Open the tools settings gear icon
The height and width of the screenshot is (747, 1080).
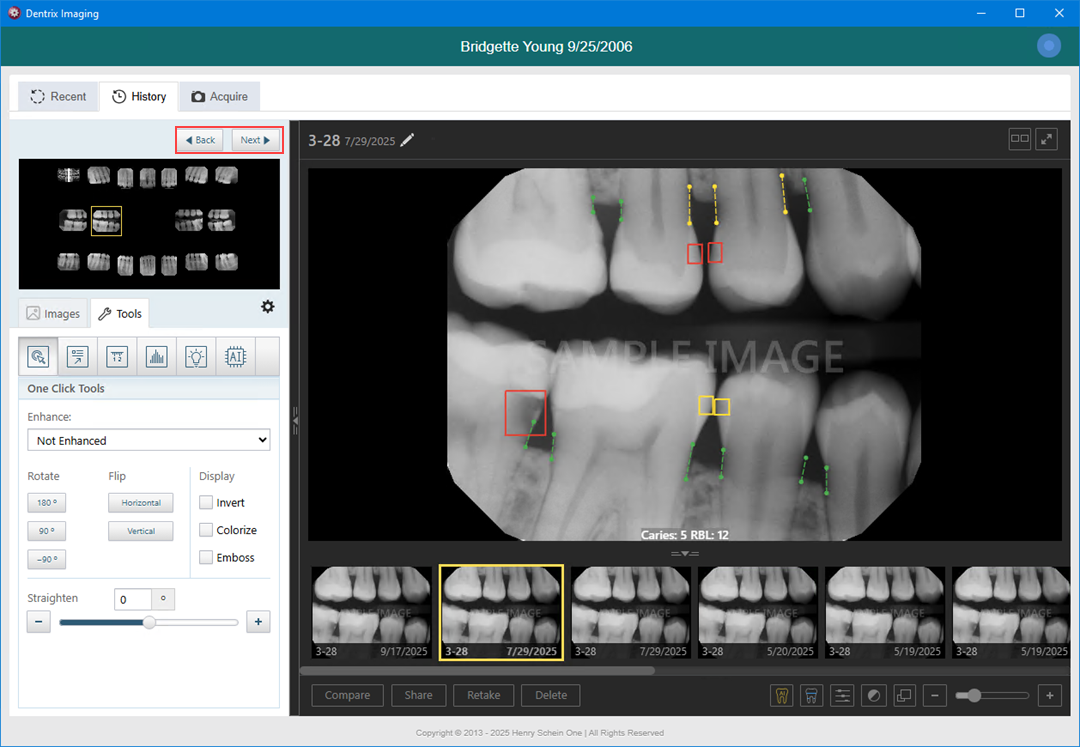pos(268,307)
